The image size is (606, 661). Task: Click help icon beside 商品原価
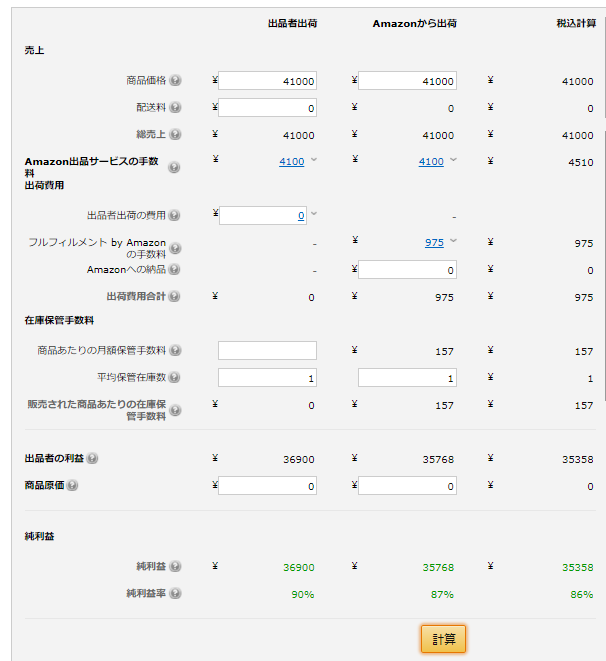(72, 486)
